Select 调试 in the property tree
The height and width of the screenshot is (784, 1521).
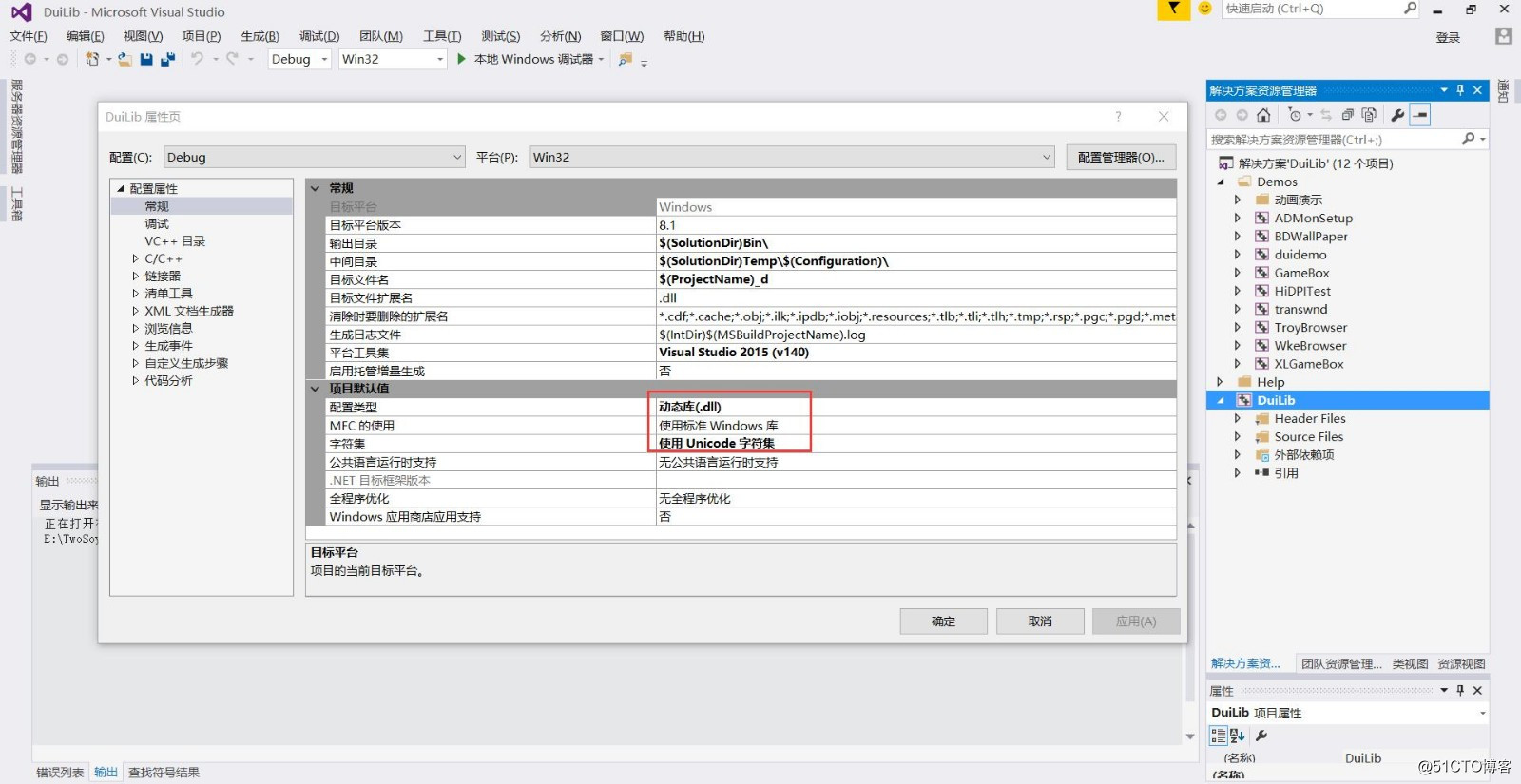pos(157,224)
